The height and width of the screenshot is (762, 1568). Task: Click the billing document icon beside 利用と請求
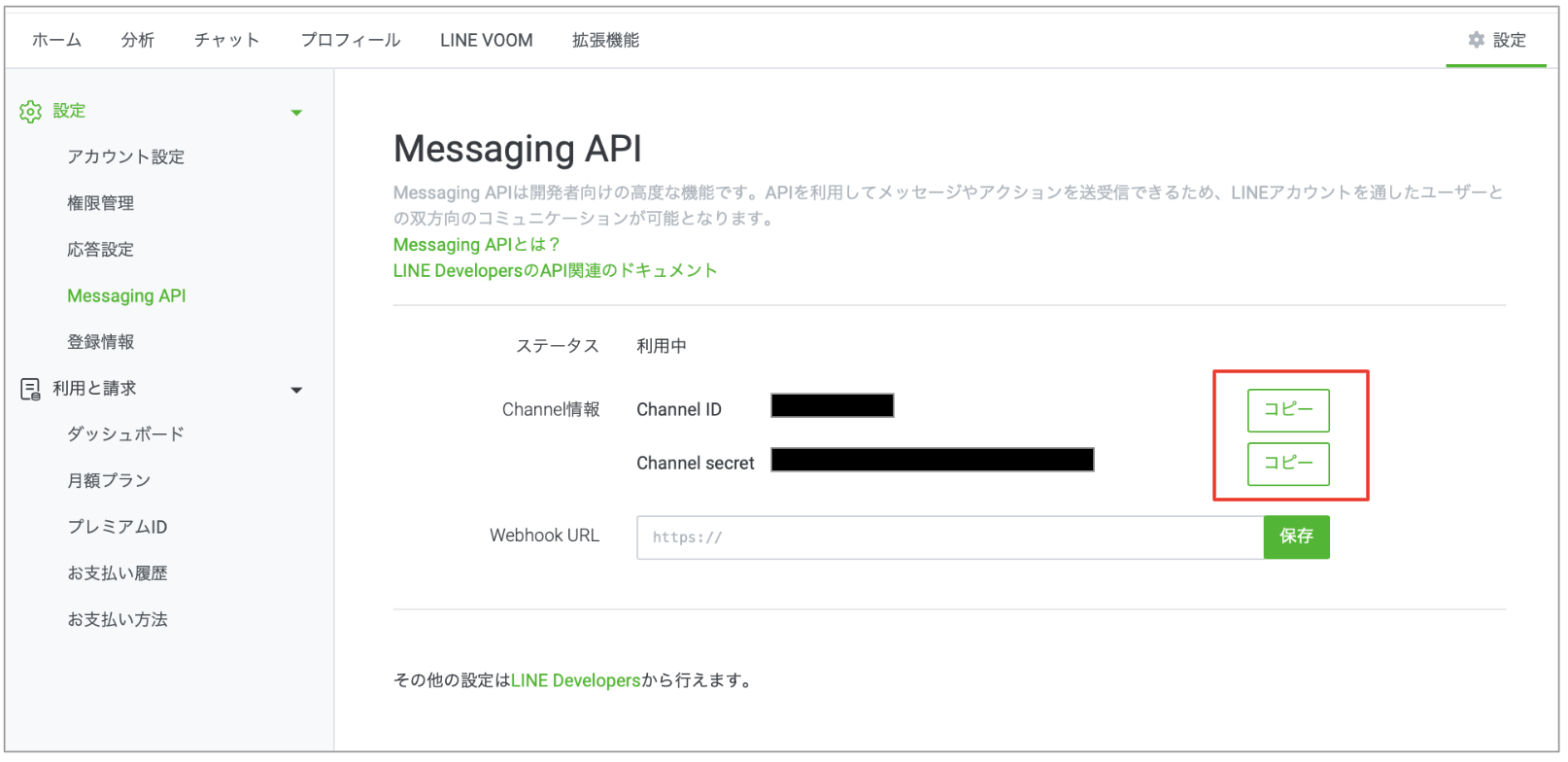[30, 390]
